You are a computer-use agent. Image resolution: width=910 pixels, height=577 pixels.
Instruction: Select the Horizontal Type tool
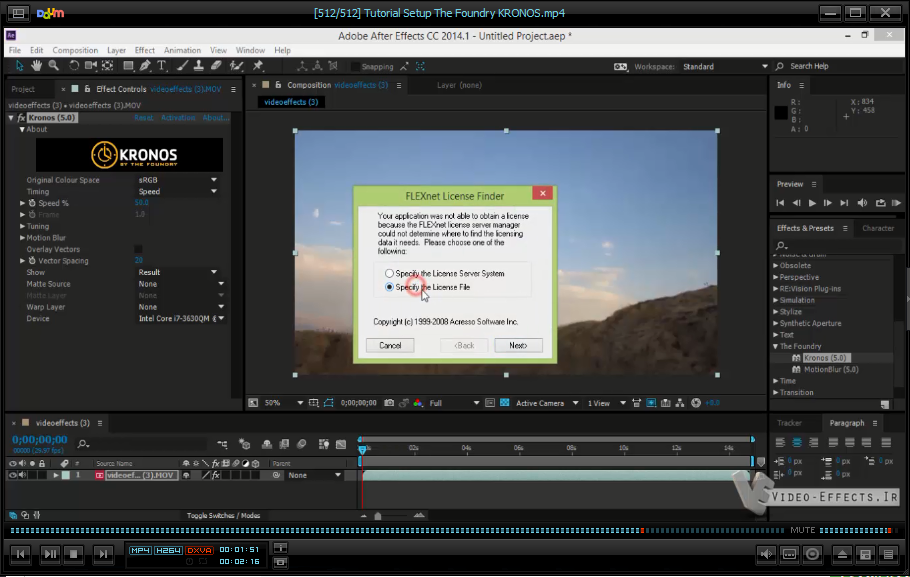[162, 66]
